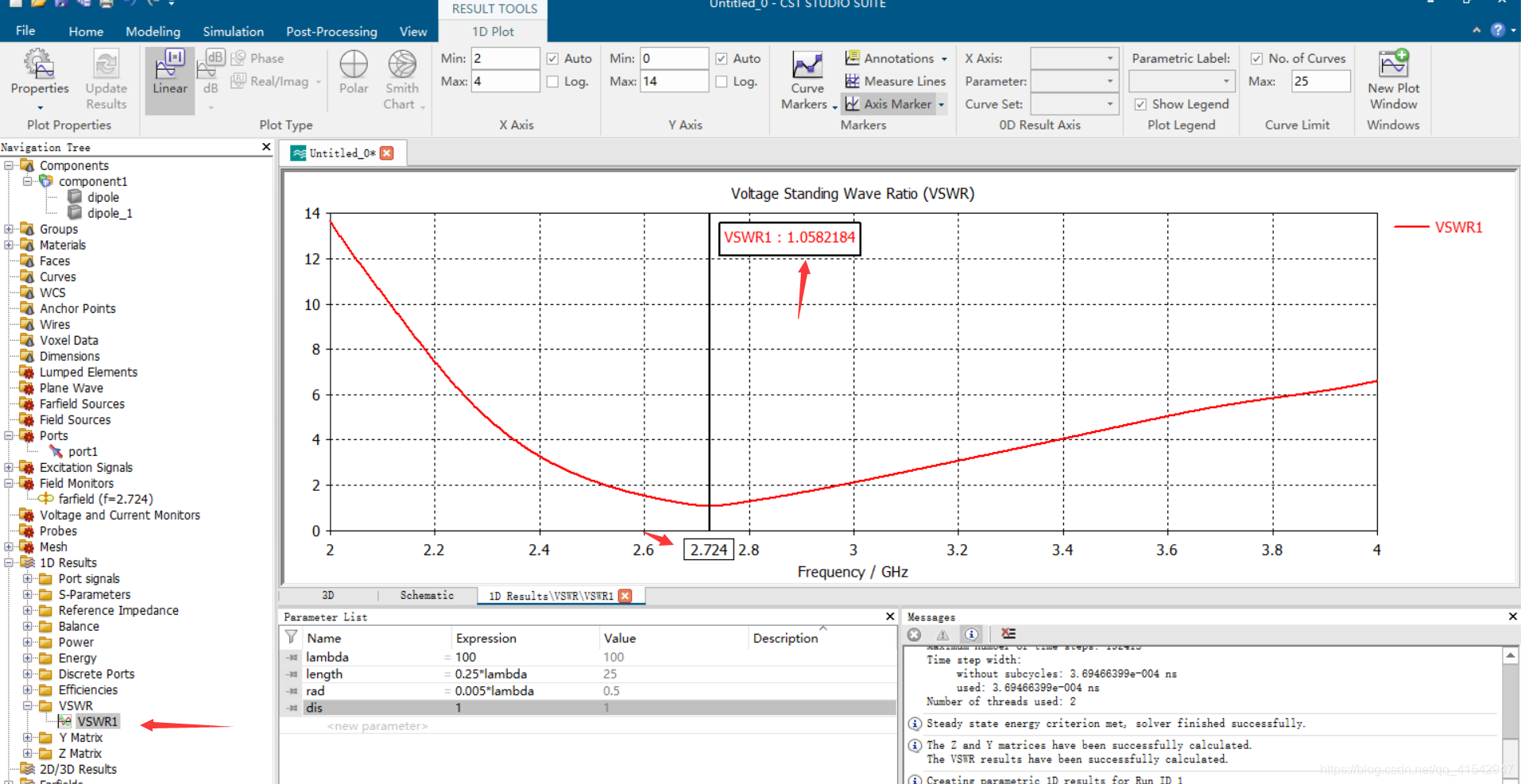Screen dimensions: 1521x784
Task: Close the Navigation Tree panel
Action: (266, 147)
